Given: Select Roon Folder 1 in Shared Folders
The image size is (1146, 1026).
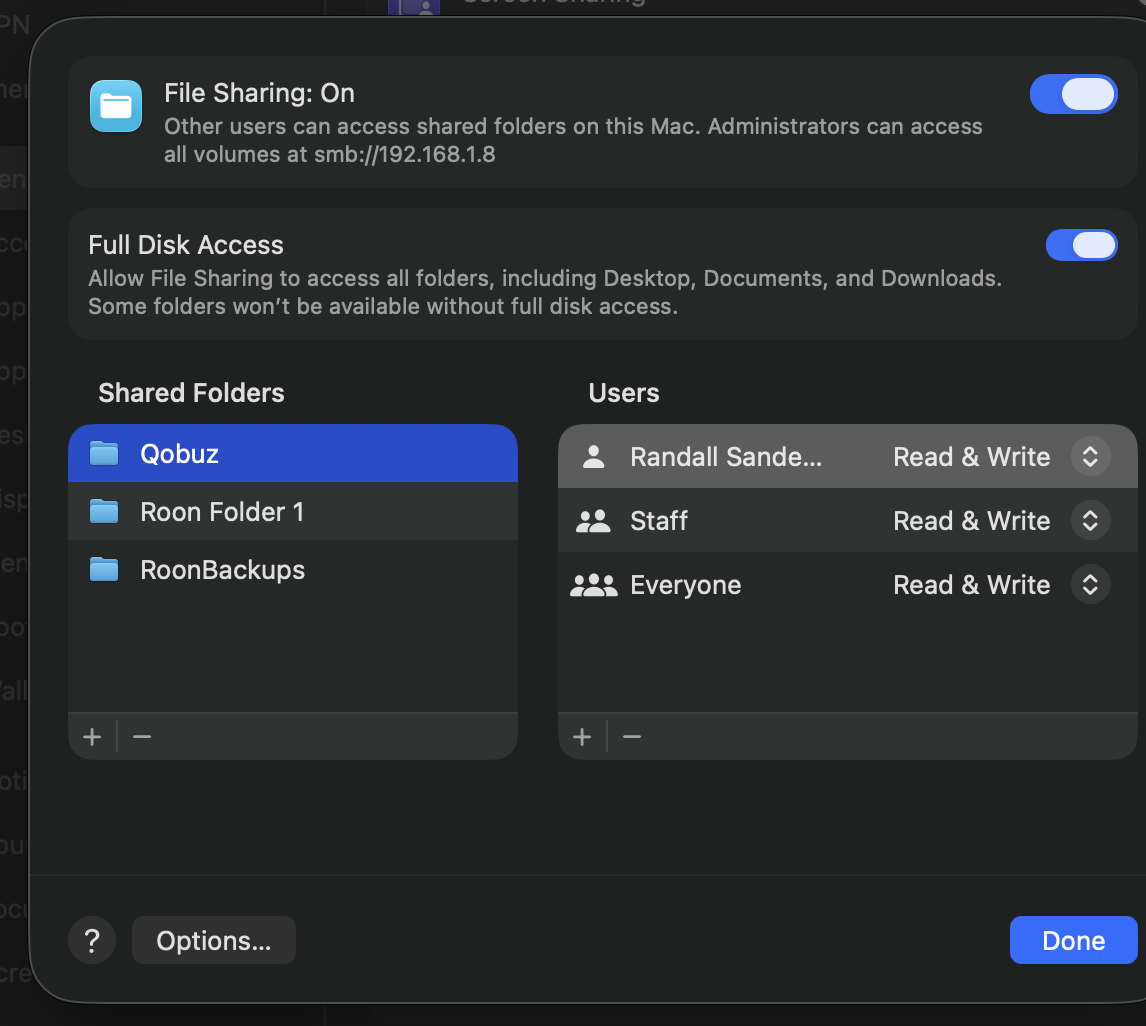Looking at the screenshot, I should [222, 512].
